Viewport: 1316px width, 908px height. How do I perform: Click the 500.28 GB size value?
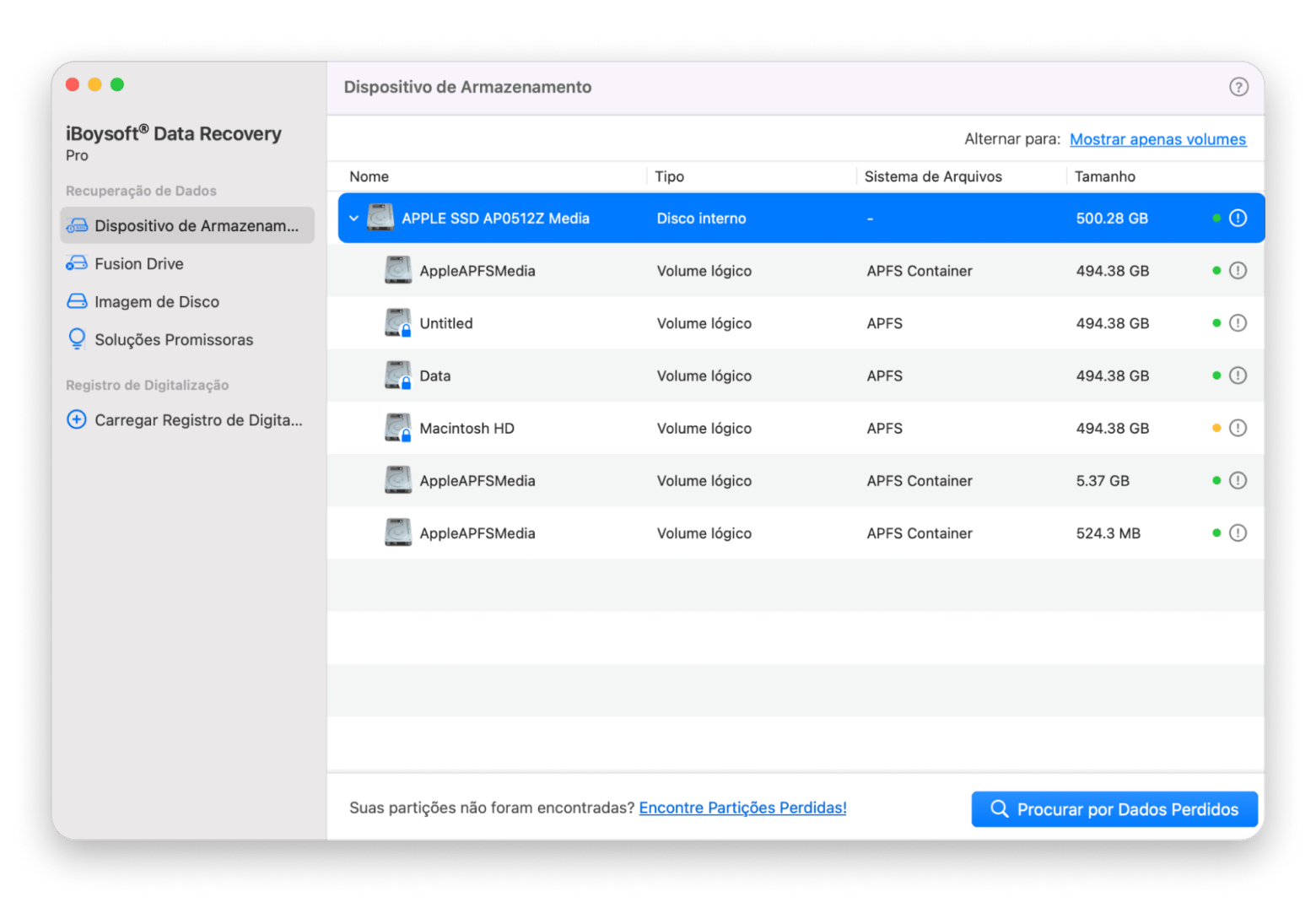(1112, 219)
